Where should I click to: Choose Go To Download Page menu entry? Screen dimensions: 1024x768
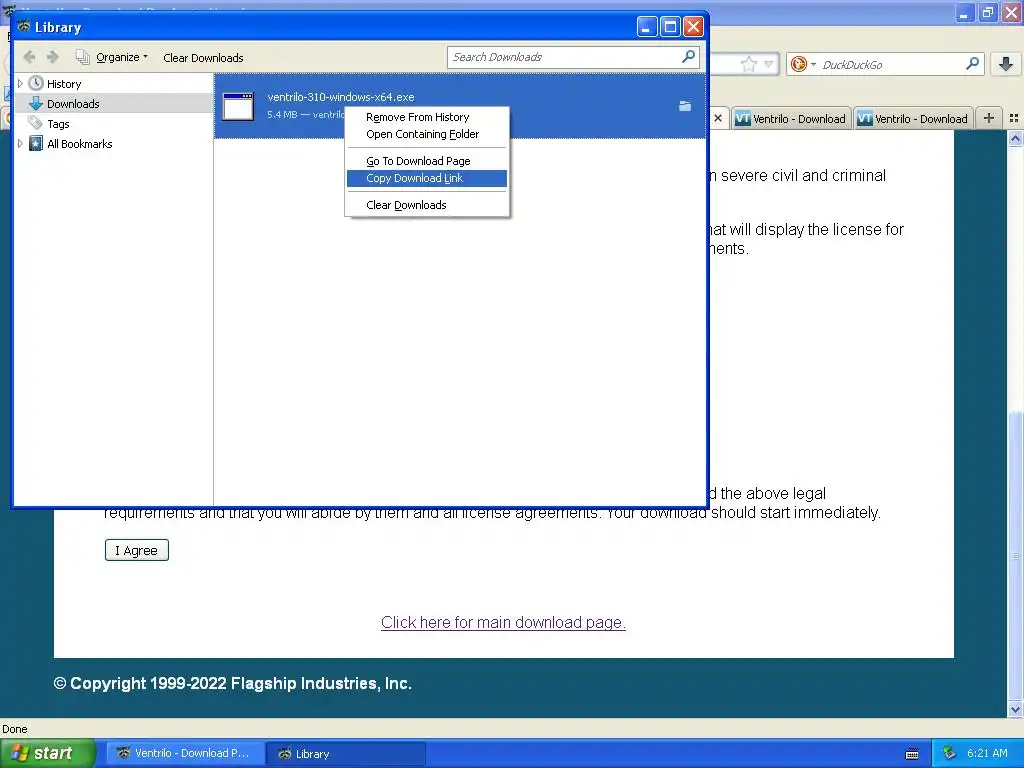427,161
